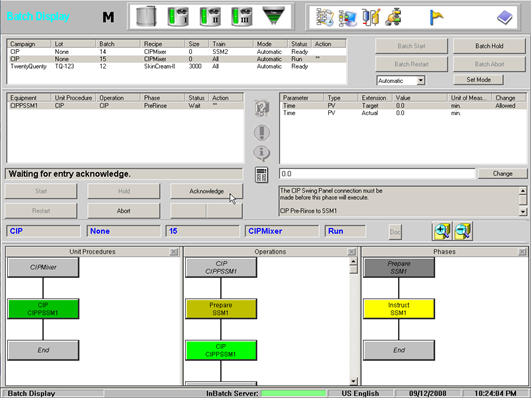This screenshot has width=531, height=398.
Task: Click the calculator icon beside status message
Action: pos(261,175)
